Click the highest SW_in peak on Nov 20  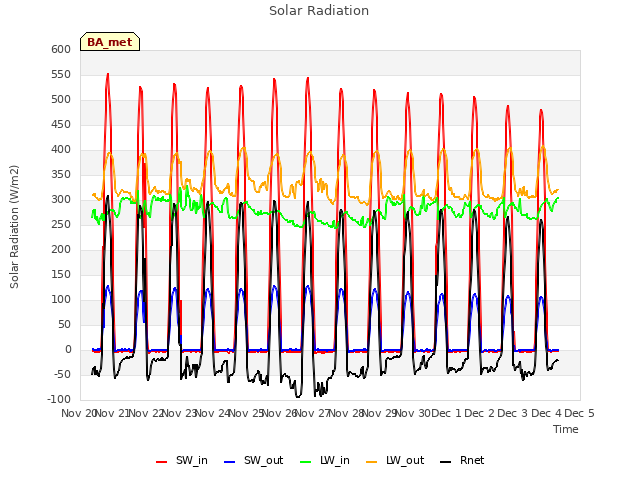click(x=108, y=74)
